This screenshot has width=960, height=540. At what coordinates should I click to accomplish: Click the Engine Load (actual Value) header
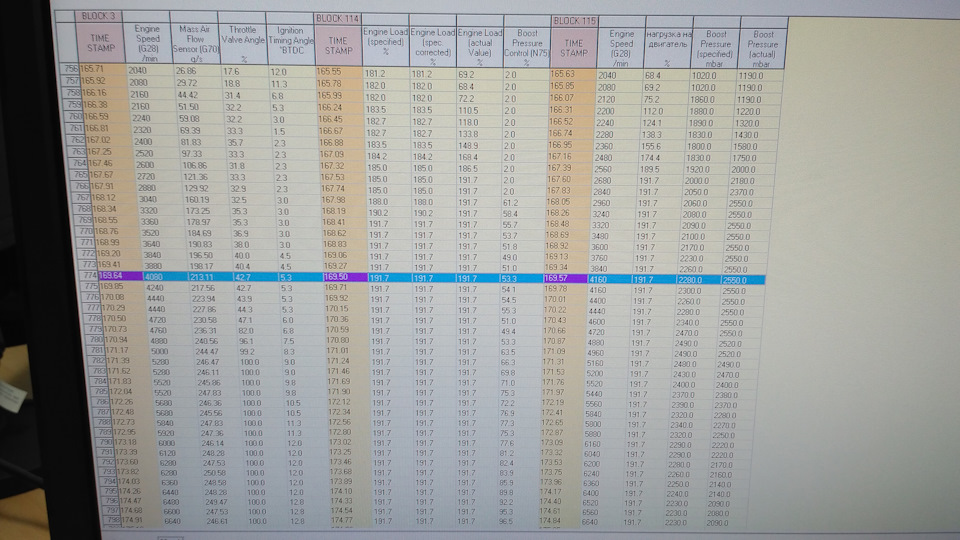(x=480, y=47)
